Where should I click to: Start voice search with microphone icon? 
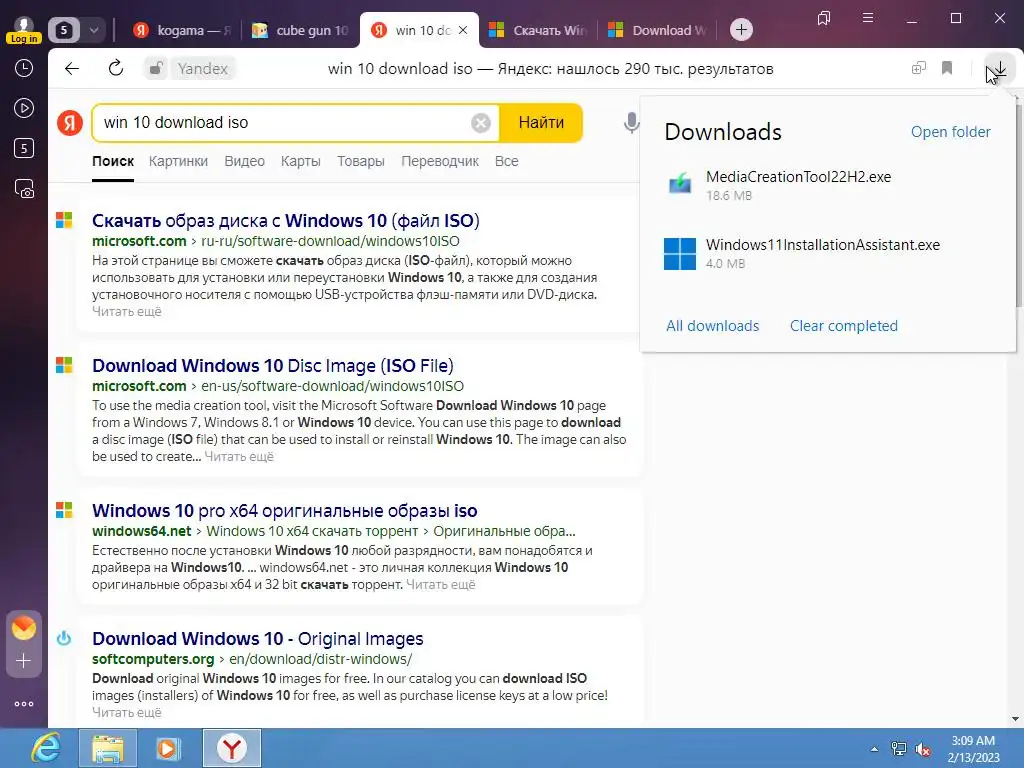pyautogui.click(x=631, y=123)
